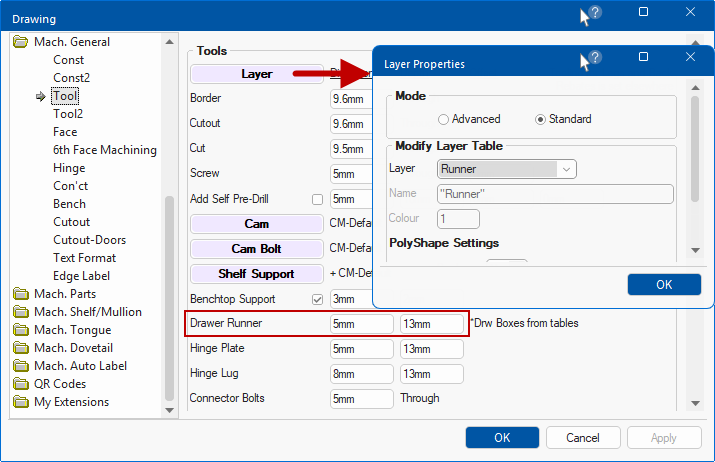
Task: Open the Hinge page in the tree
Action: pos(69,168)
